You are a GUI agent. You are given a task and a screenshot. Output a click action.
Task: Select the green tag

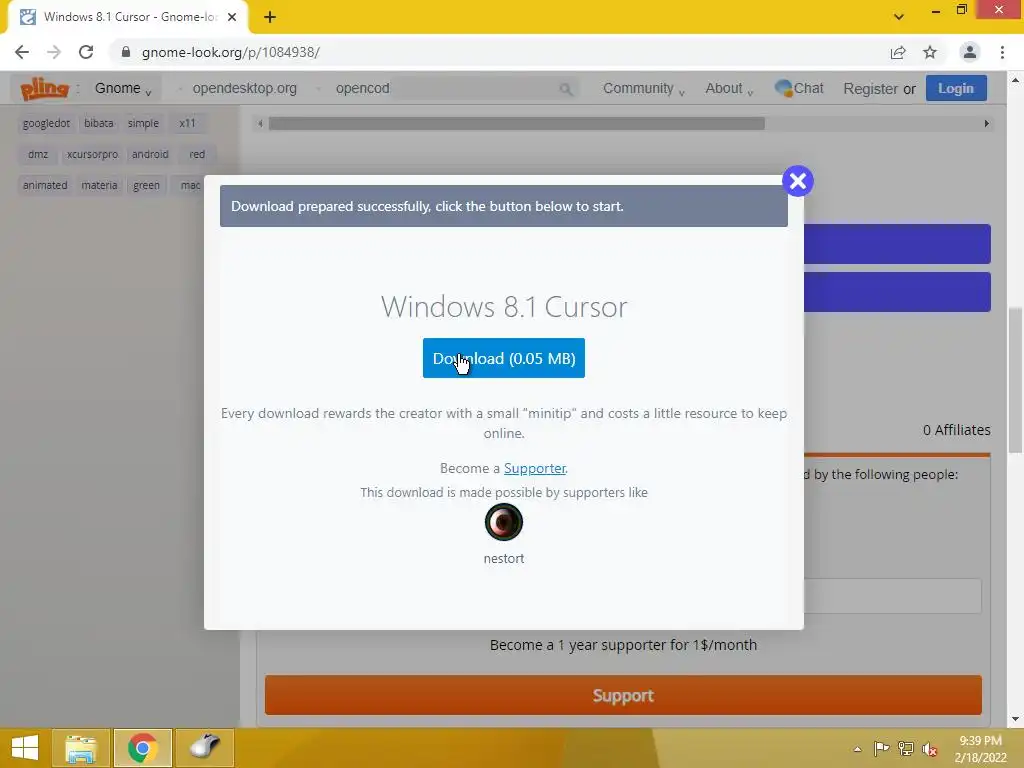coord(146,185)
